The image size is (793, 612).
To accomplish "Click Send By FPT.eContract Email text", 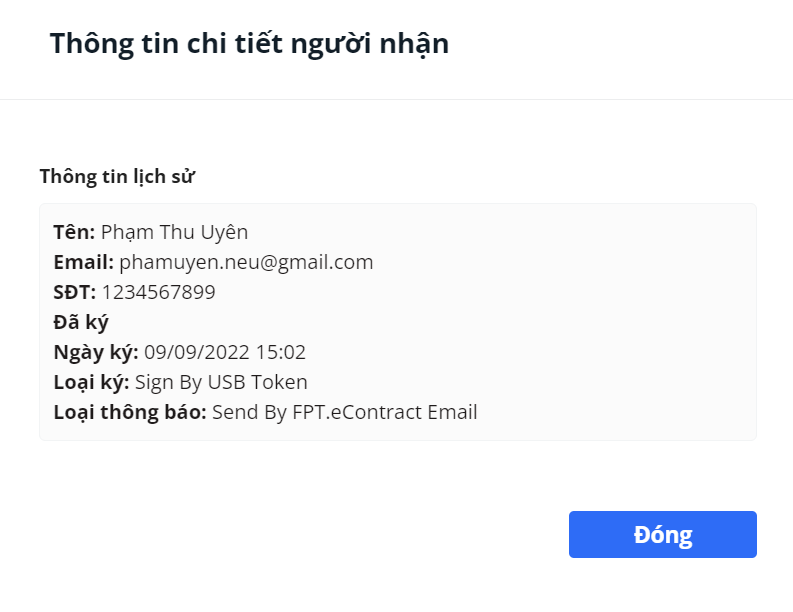I will (x=344, y=412).
